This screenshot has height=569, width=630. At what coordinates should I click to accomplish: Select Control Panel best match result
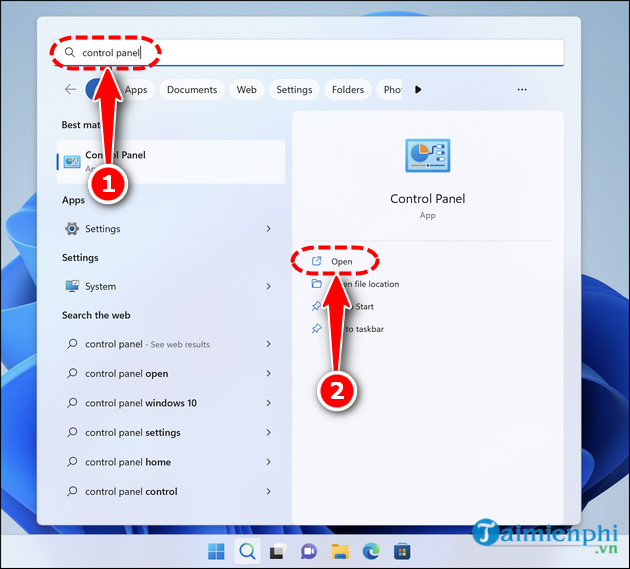171,162
